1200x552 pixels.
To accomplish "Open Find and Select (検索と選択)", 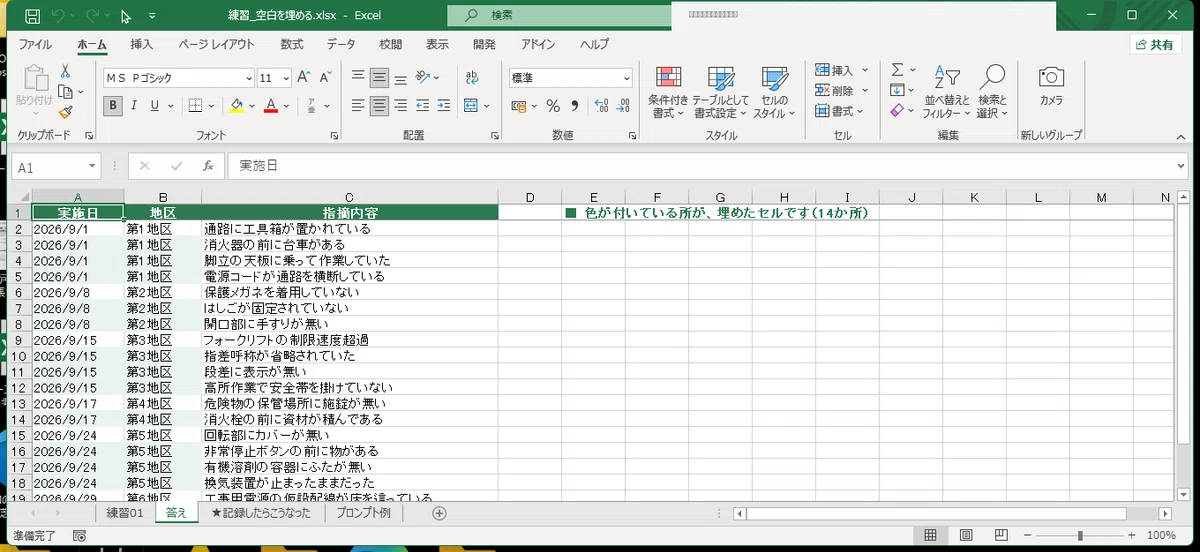I will pyautogui.click(x=993, y=93).
